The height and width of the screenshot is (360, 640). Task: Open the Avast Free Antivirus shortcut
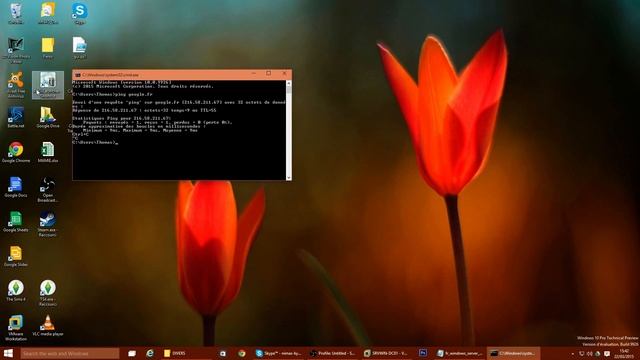16,84
